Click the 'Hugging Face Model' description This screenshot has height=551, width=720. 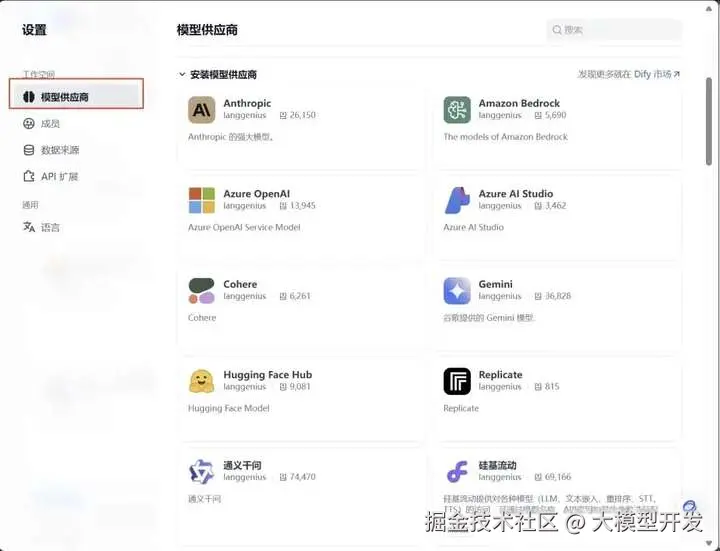229,408
